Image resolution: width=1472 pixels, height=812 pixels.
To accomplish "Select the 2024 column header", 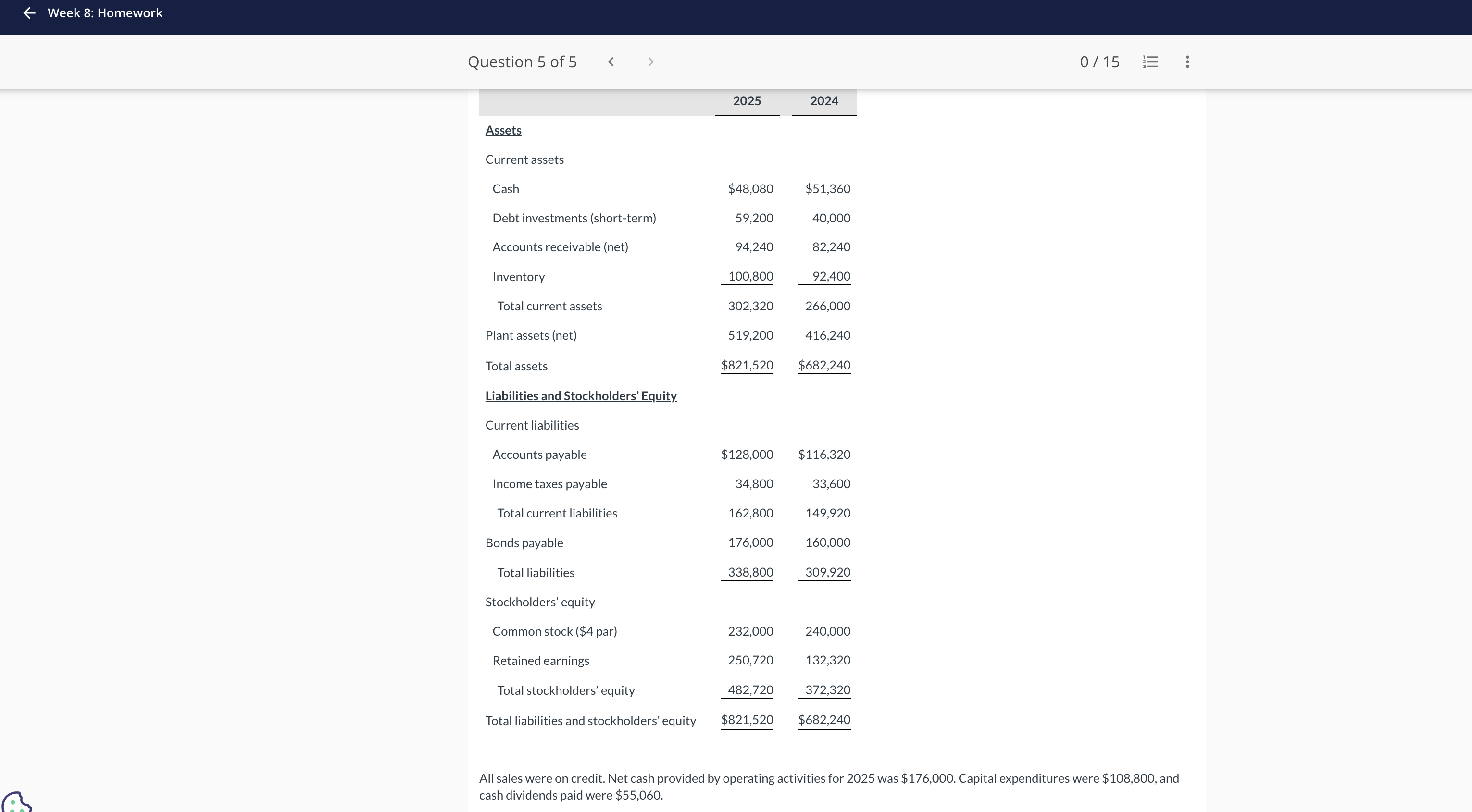I will click(x=823, y=101).
